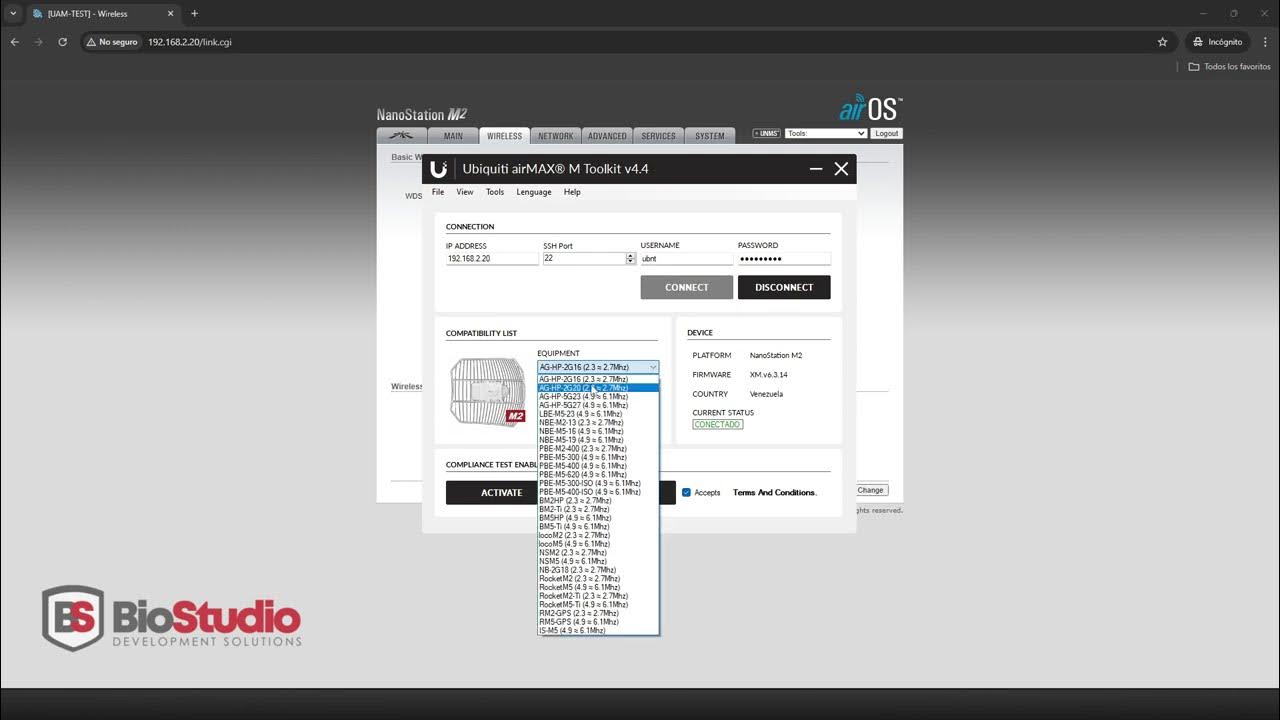Switch to the MAIN tab in airOS

coord(453,136)
